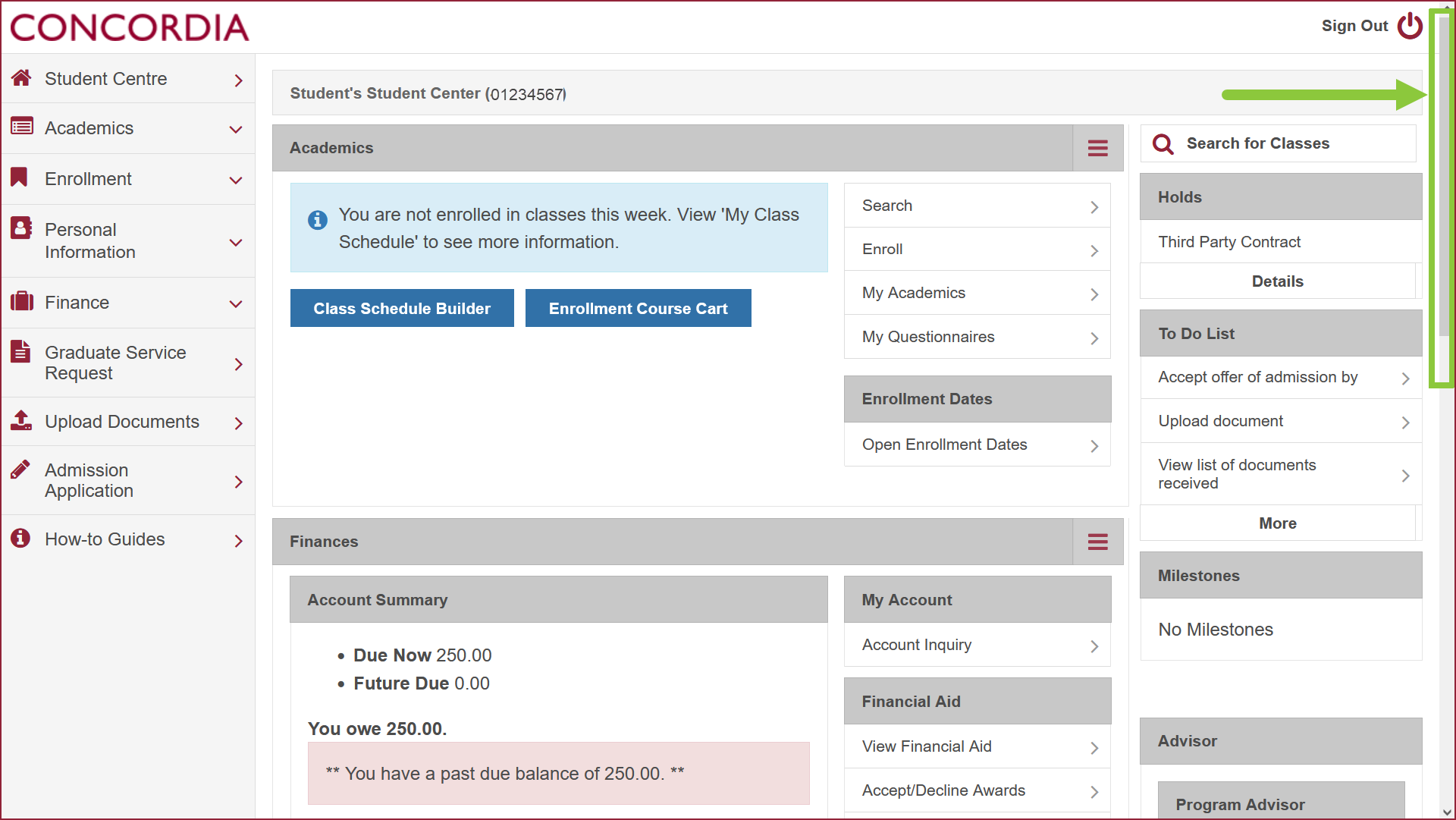Screen dimensions: 1456x820
Task: Click the Sign Out link
Action: [x=1354, y=26]
